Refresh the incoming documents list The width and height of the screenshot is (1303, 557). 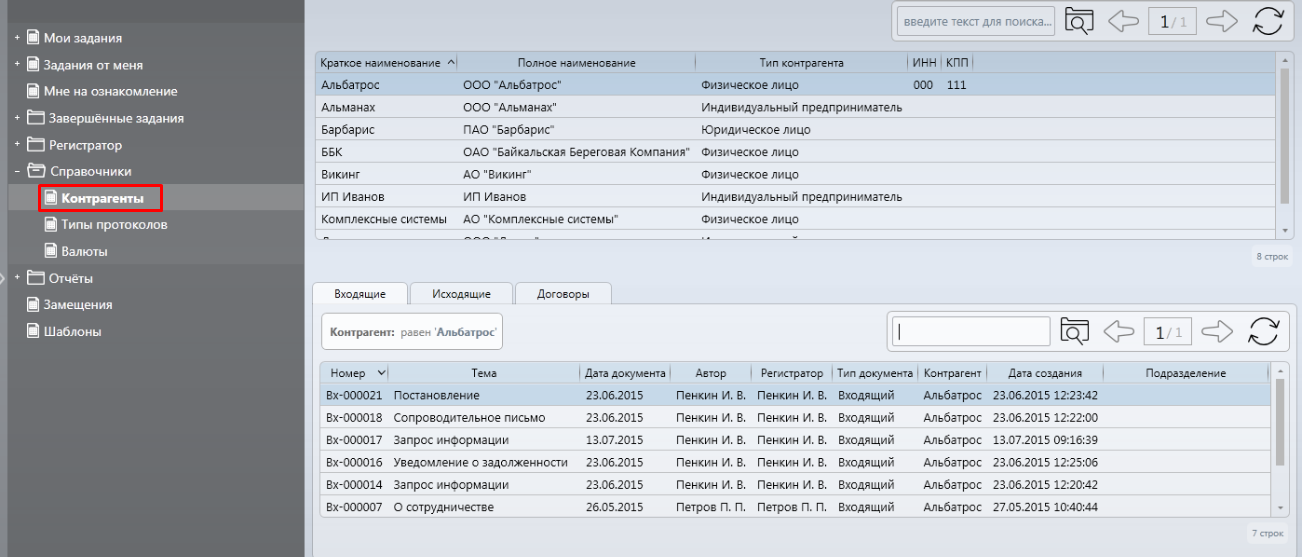(1264, 332)
